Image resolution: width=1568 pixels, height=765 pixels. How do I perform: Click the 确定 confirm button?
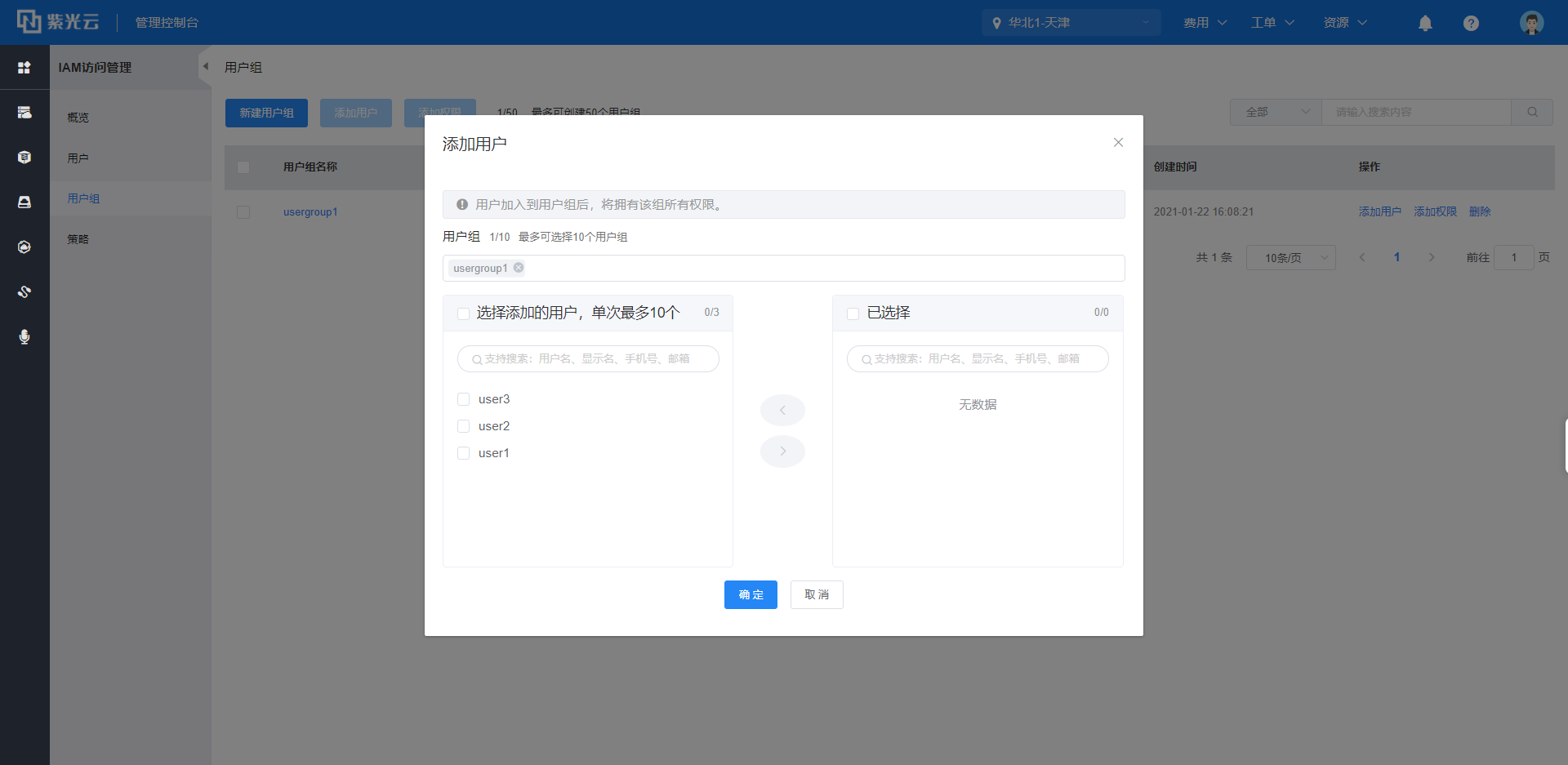click(x=751, y=594)
